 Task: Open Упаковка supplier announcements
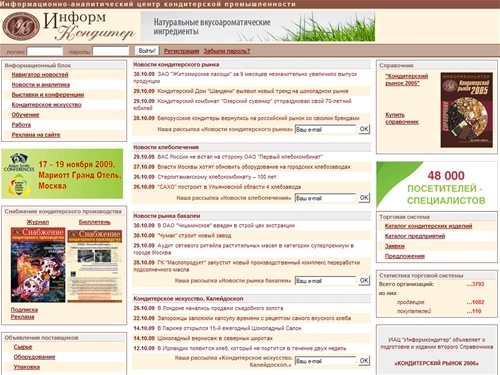click(27, 367)
